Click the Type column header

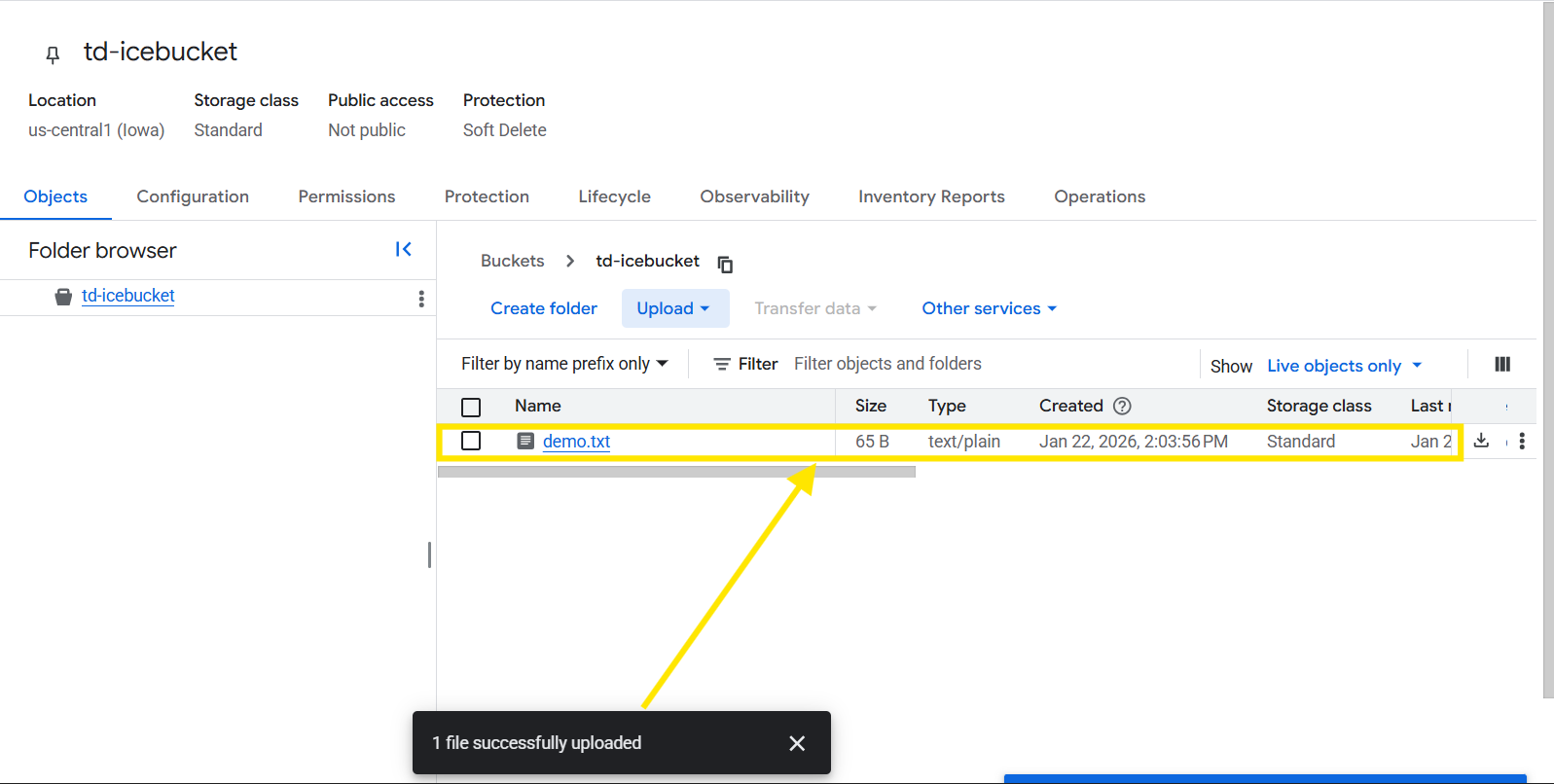pyautogui.click(x=947, y=406)
